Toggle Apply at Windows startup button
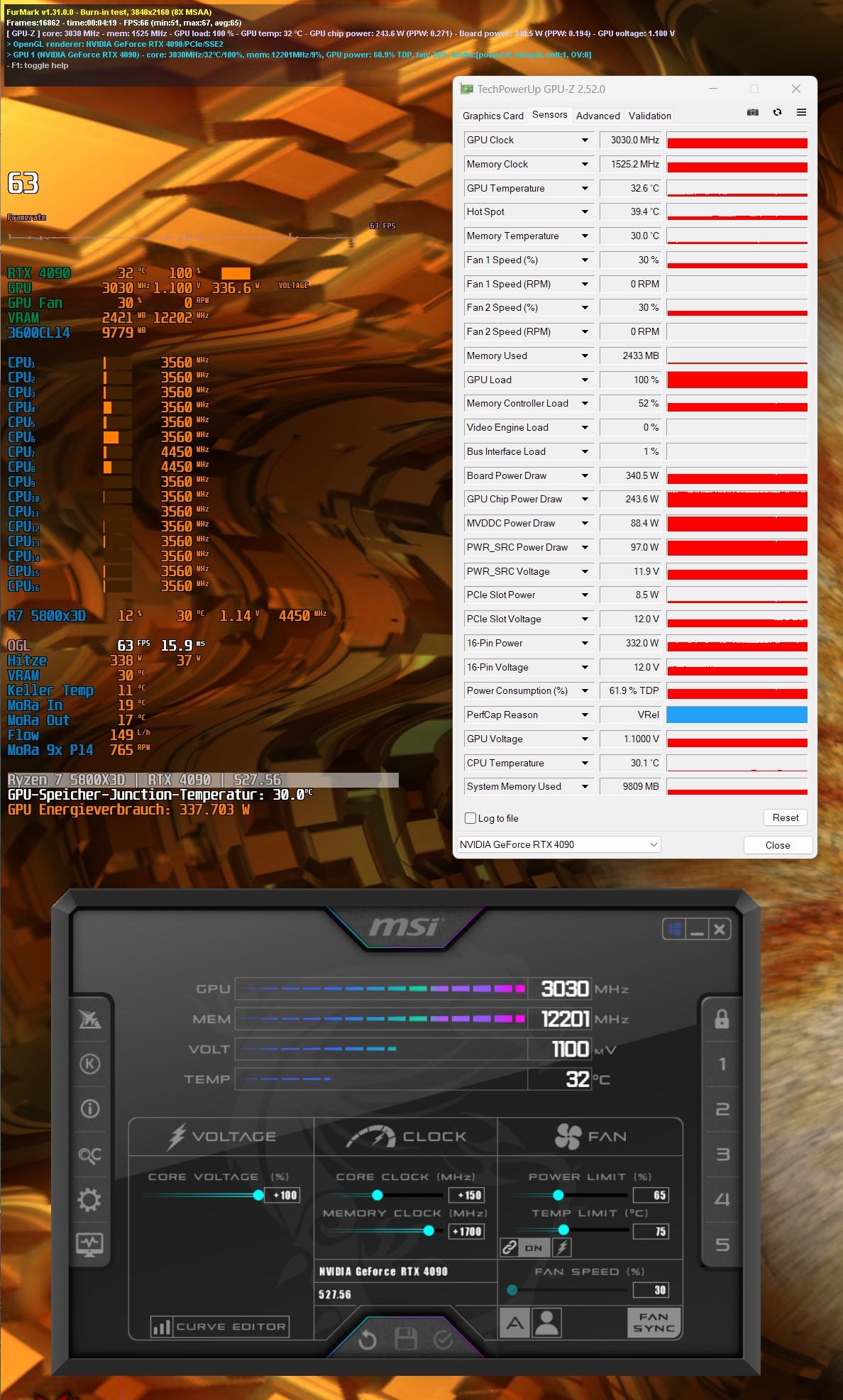 pyautogui.click(x=674, y=930)
